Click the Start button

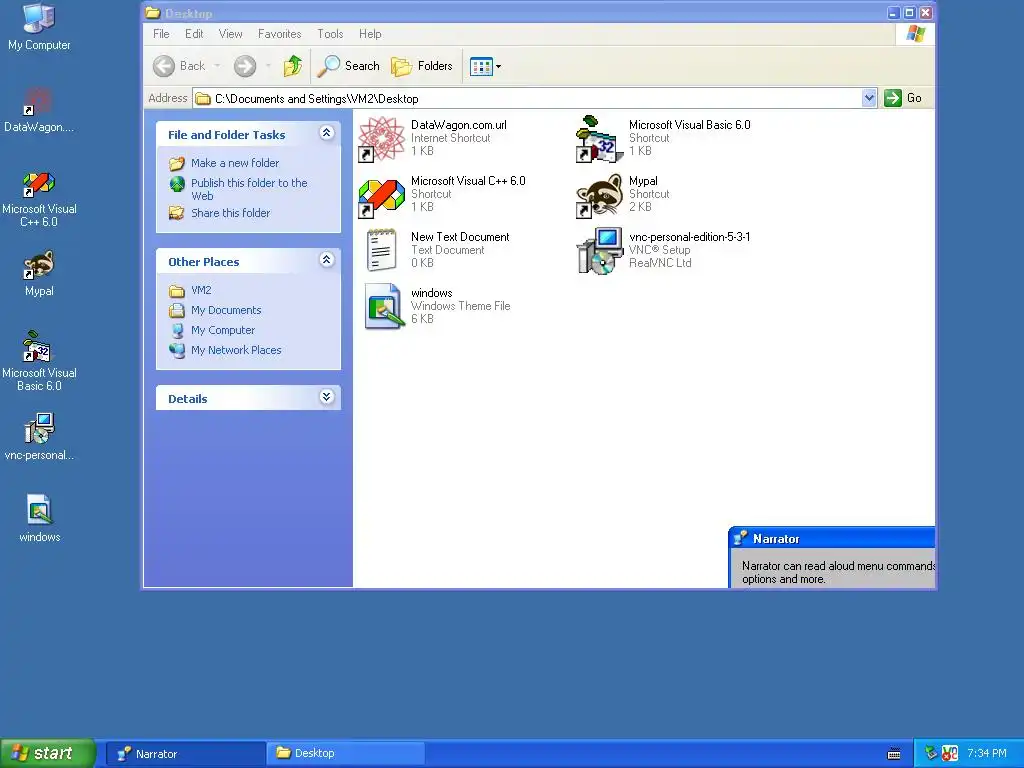[48, 754]
